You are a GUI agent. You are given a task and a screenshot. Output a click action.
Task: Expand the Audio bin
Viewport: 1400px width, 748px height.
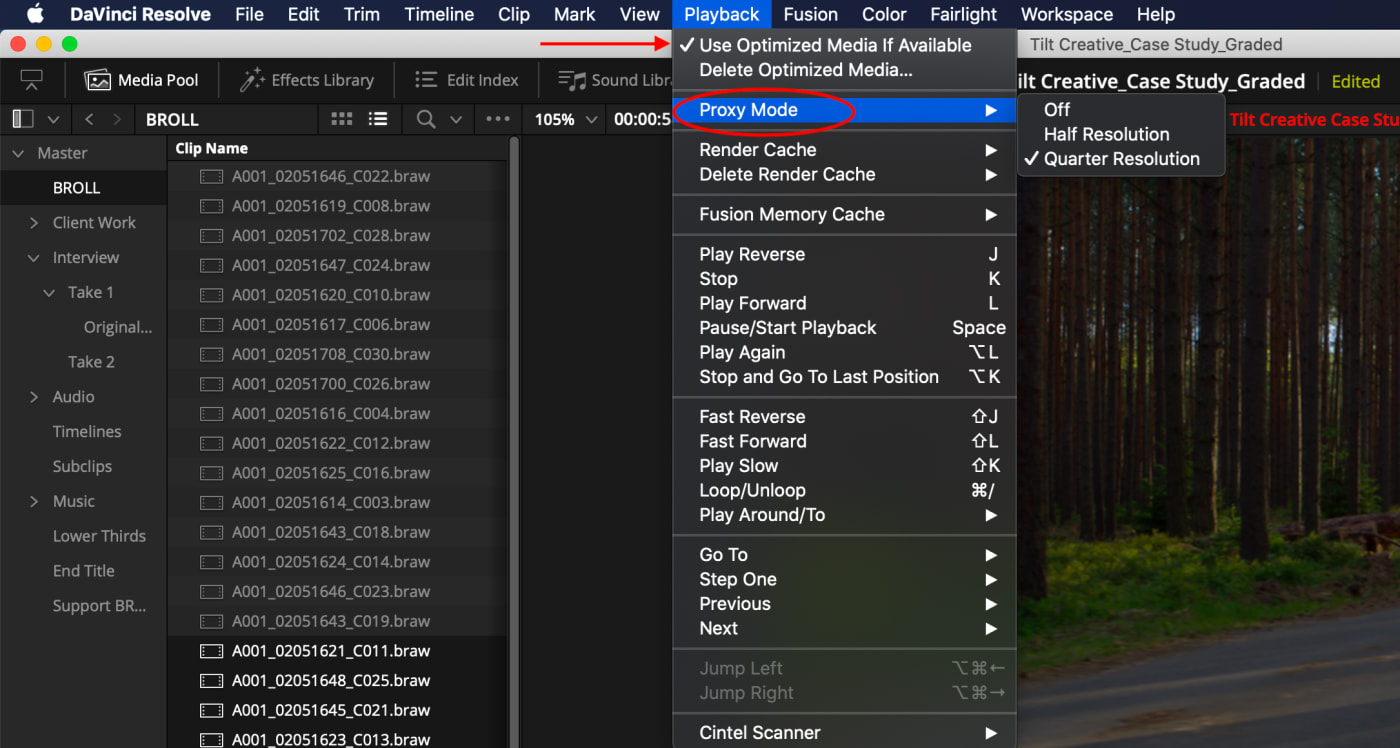34,397
